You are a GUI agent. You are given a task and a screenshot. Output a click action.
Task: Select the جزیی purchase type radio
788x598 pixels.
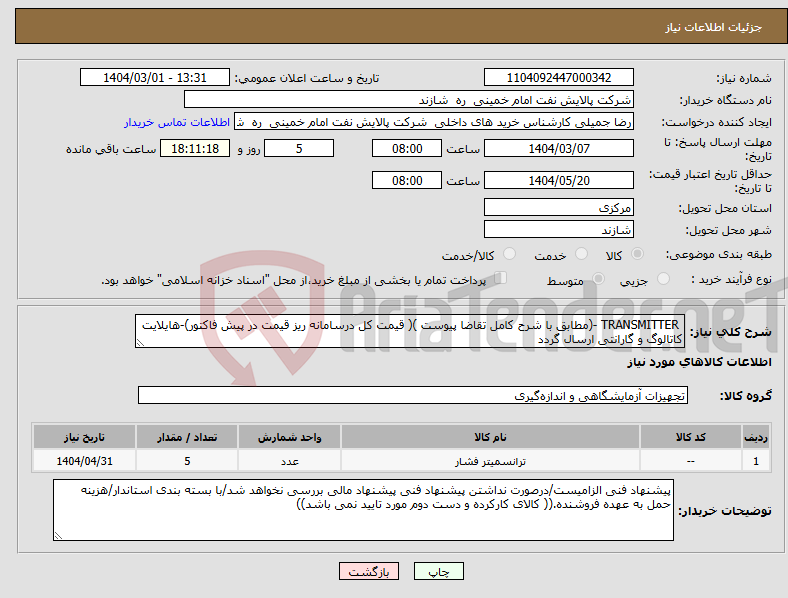point(663,278)
